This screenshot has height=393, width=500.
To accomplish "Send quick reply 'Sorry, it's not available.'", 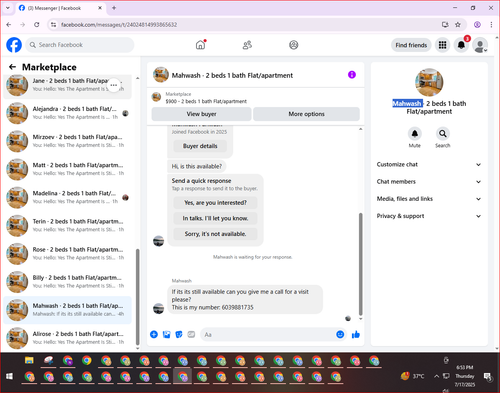I will pyautogui.click(x=215, y=234).
